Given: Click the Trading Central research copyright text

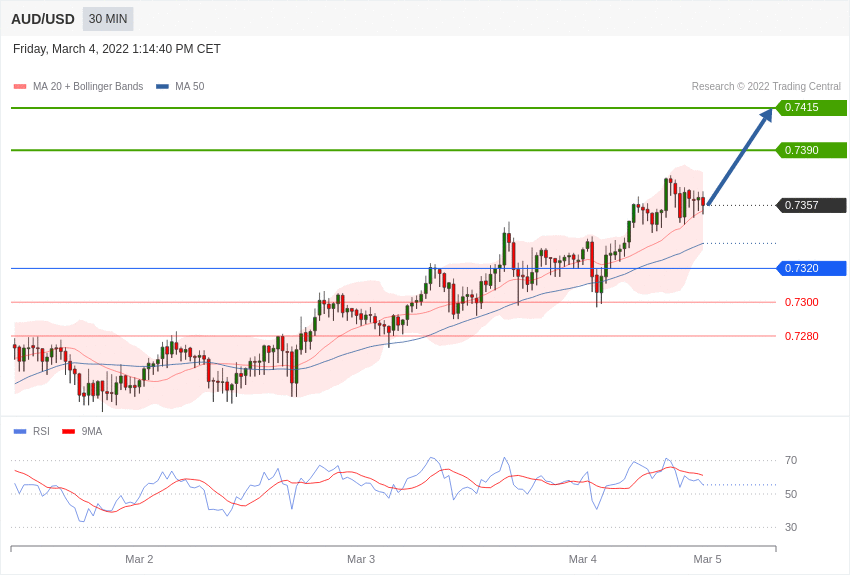Looking at the screenshot, I should 766,87.
